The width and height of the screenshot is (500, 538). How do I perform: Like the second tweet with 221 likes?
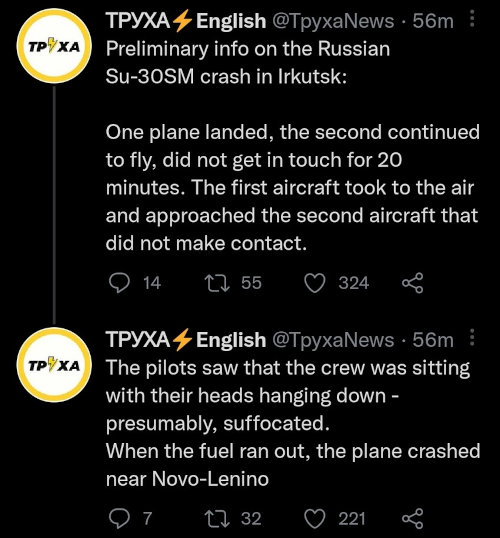(x=315, y=518)
